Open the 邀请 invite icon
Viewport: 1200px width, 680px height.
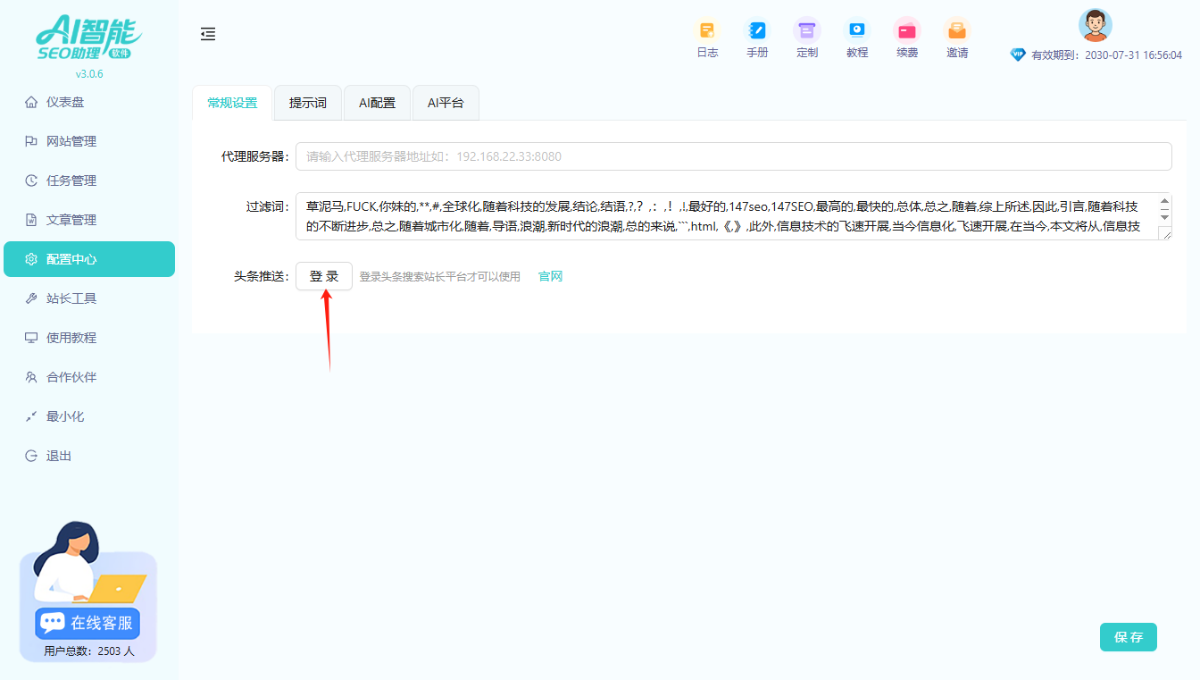coord(957,38)
